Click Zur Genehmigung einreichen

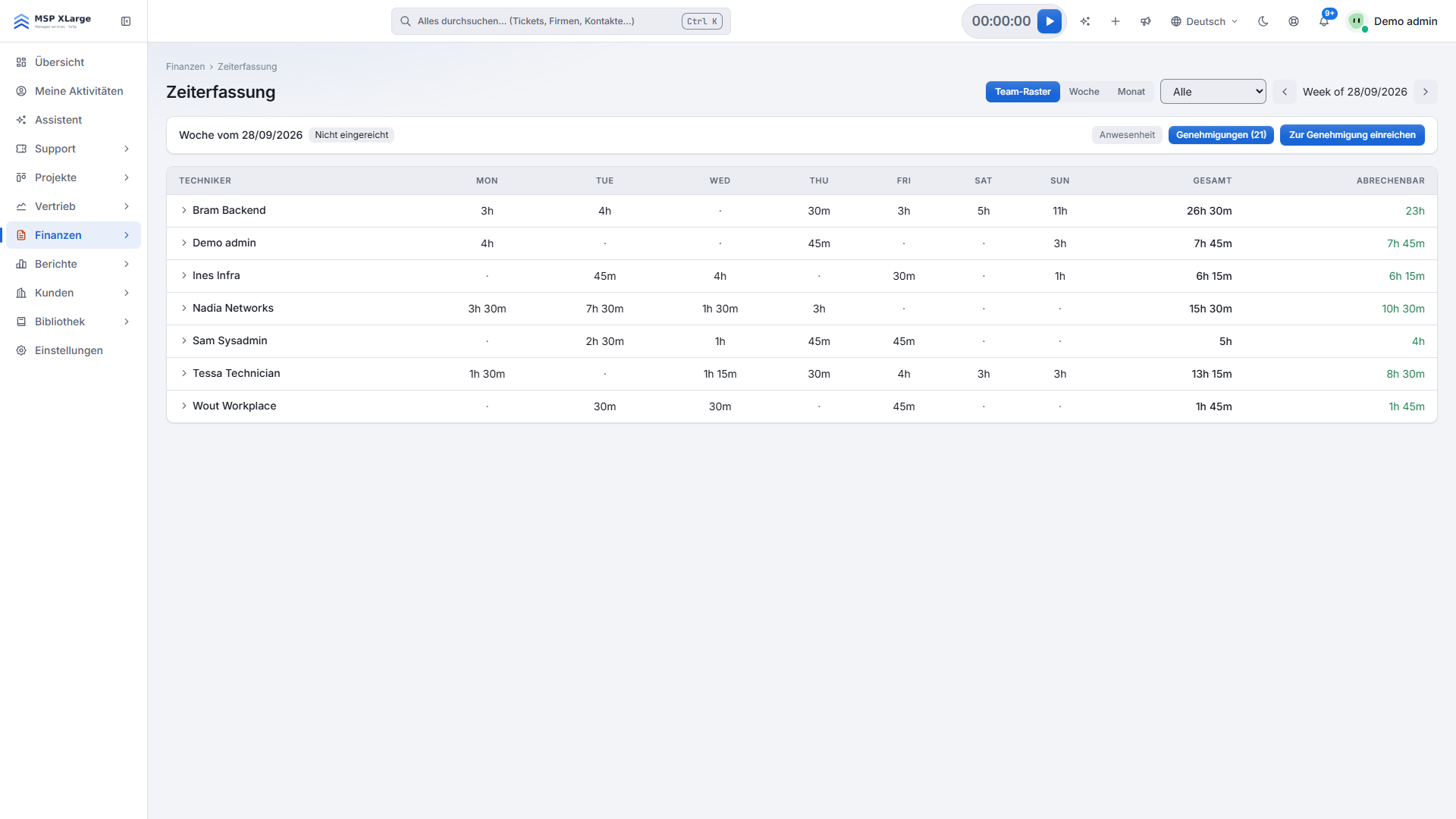[1352, 135]
